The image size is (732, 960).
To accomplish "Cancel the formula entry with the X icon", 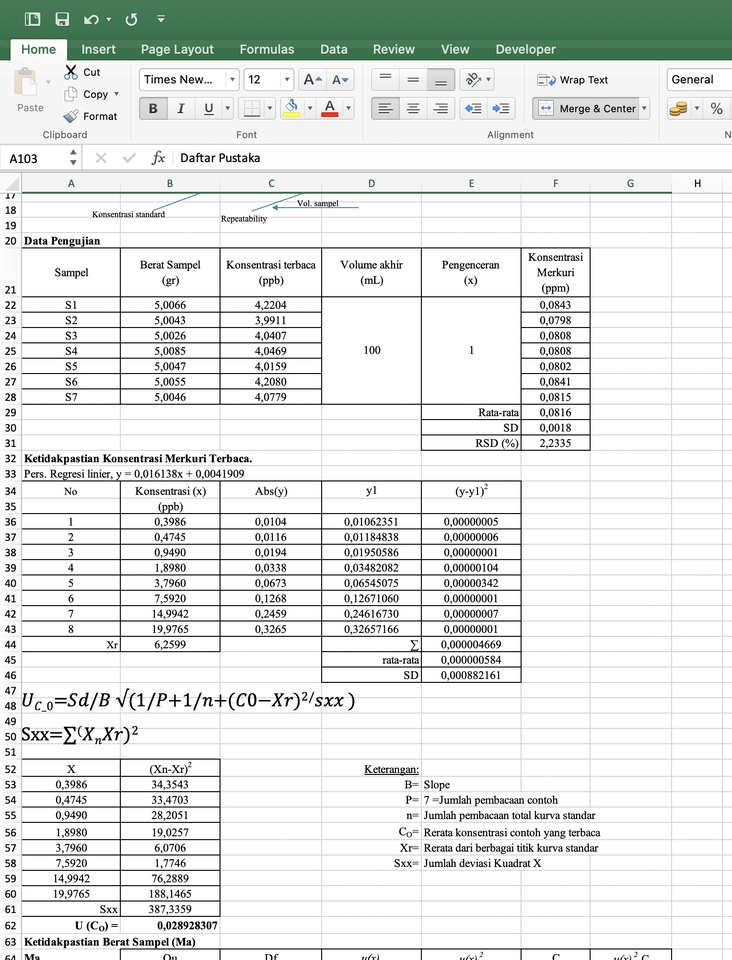I will (x=101, y=158).
